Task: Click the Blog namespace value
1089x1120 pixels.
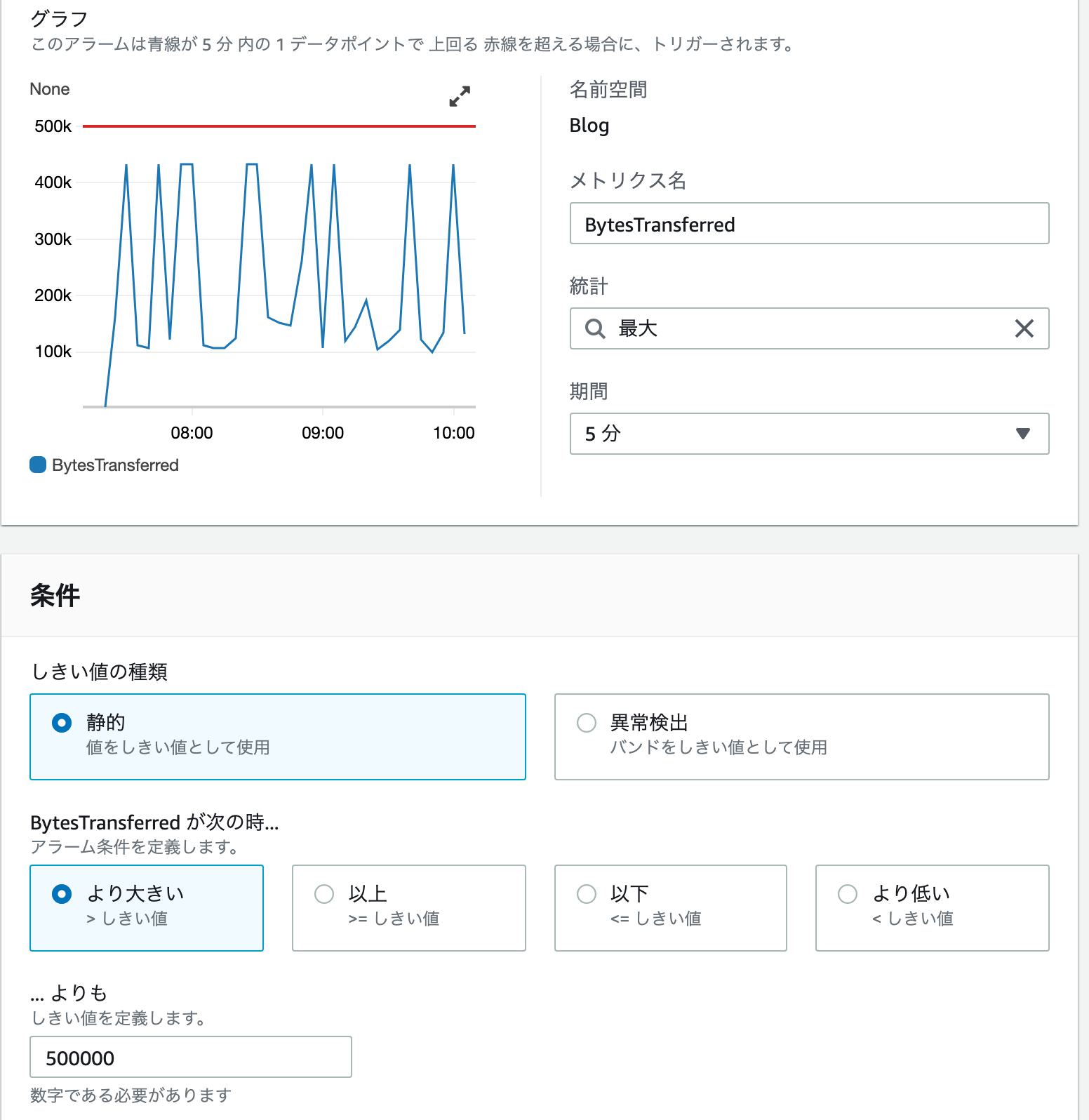Action: coord(589,126)
